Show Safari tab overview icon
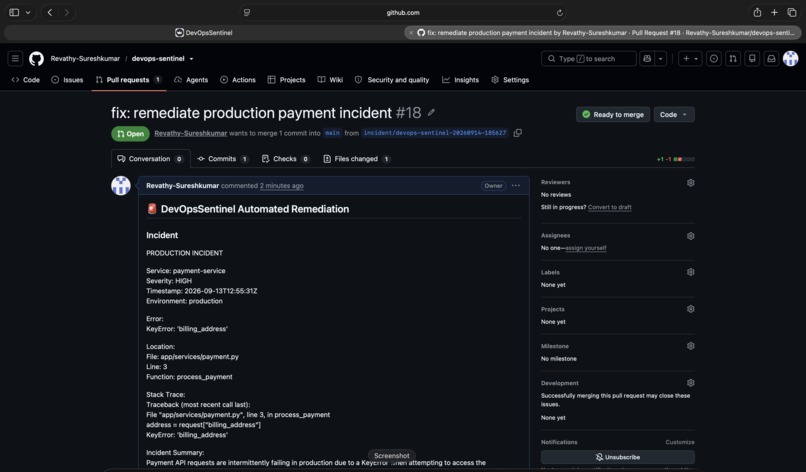This screenshot has width=806, height=472. 792,12
